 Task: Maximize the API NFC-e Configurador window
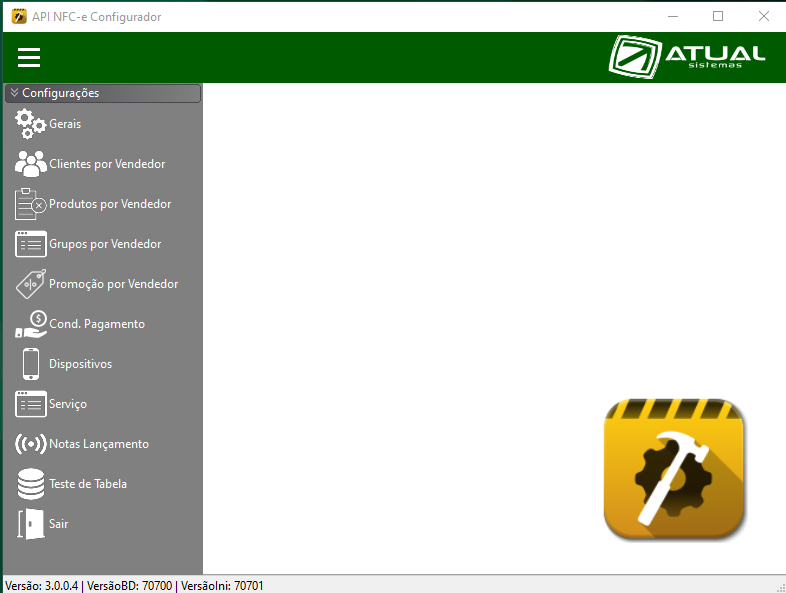point(718,17)
